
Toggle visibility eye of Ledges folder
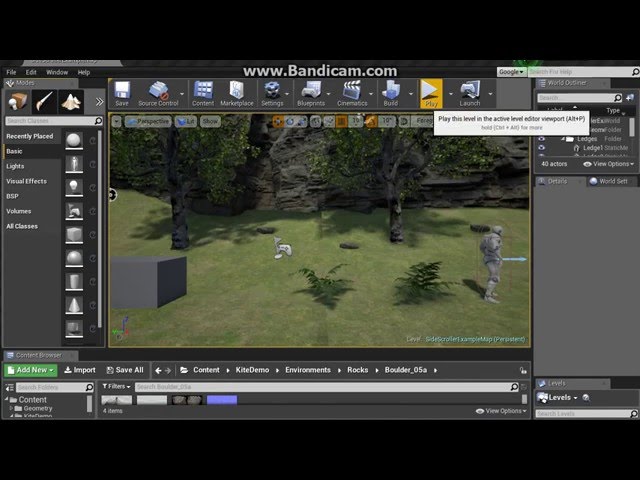pos(542,139)
